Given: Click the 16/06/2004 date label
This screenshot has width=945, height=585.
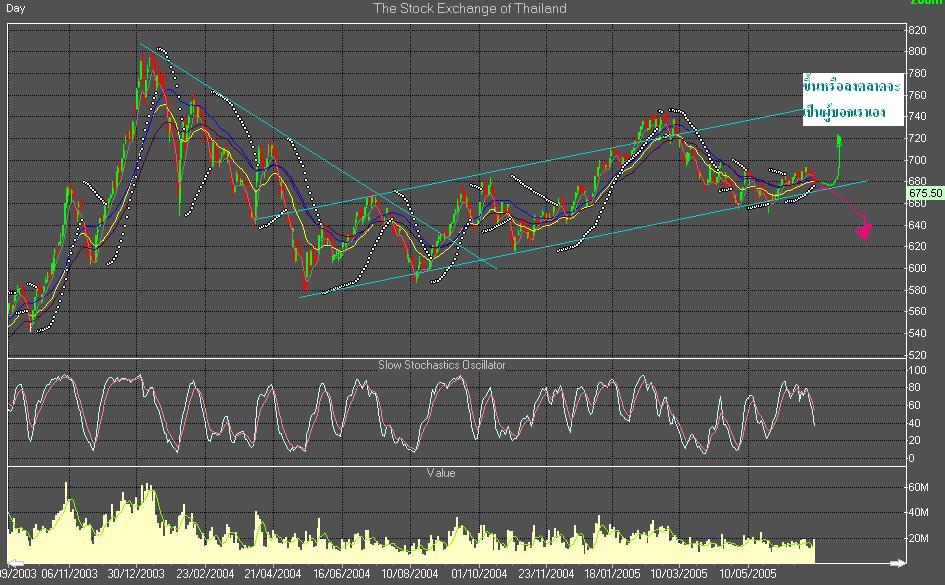Looking at the screenshot, I should [342, 574].
